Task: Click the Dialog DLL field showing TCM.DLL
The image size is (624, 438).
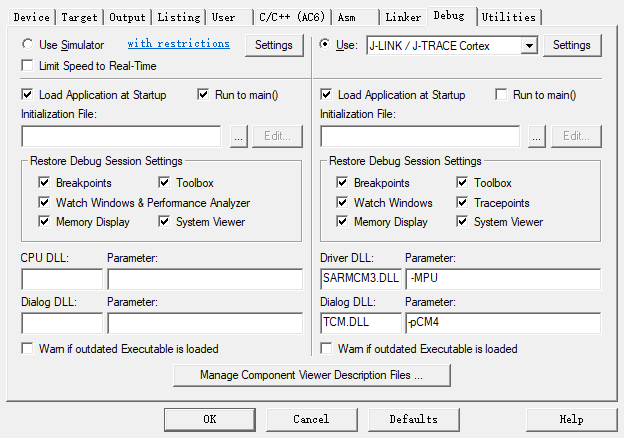Action: [x=358, y=323]
